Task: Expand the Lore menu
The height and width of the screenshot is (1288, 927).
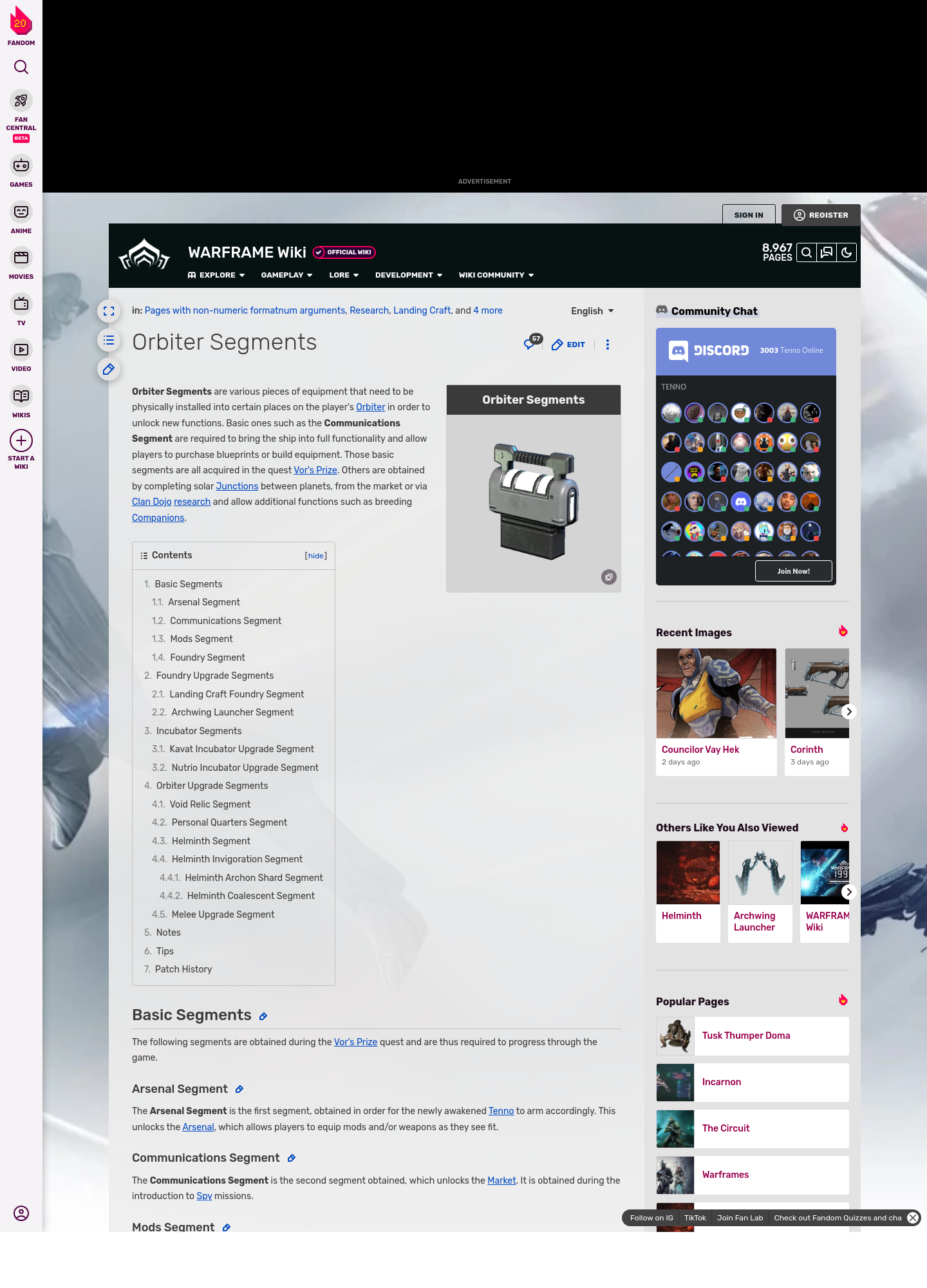Action: (x=344, y=275)
